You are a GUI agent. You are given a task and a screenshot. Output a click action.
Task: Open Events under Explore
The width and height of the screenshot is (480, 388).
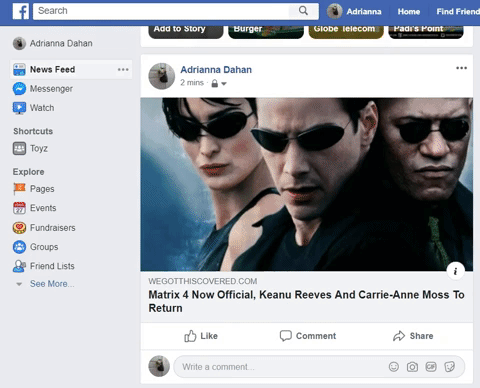coord(43,208)
